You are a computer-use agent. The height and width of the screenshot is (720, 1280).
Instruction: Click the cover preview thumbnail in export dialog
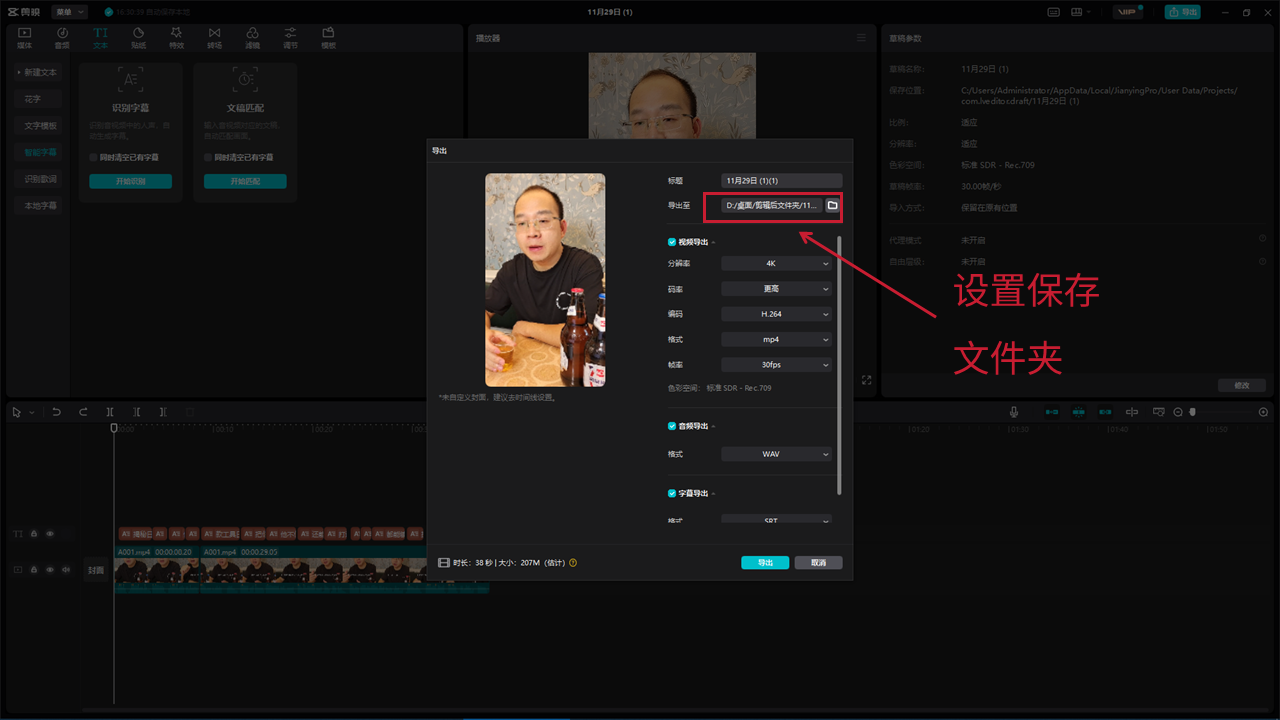click(545, 280)
